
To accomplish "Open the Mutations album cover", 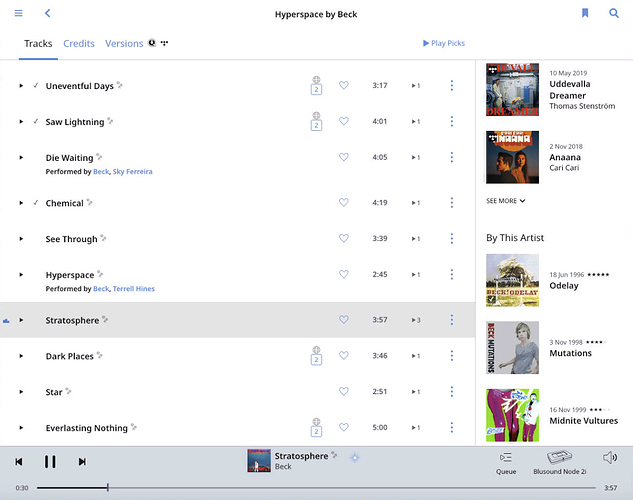I will 512,347.
